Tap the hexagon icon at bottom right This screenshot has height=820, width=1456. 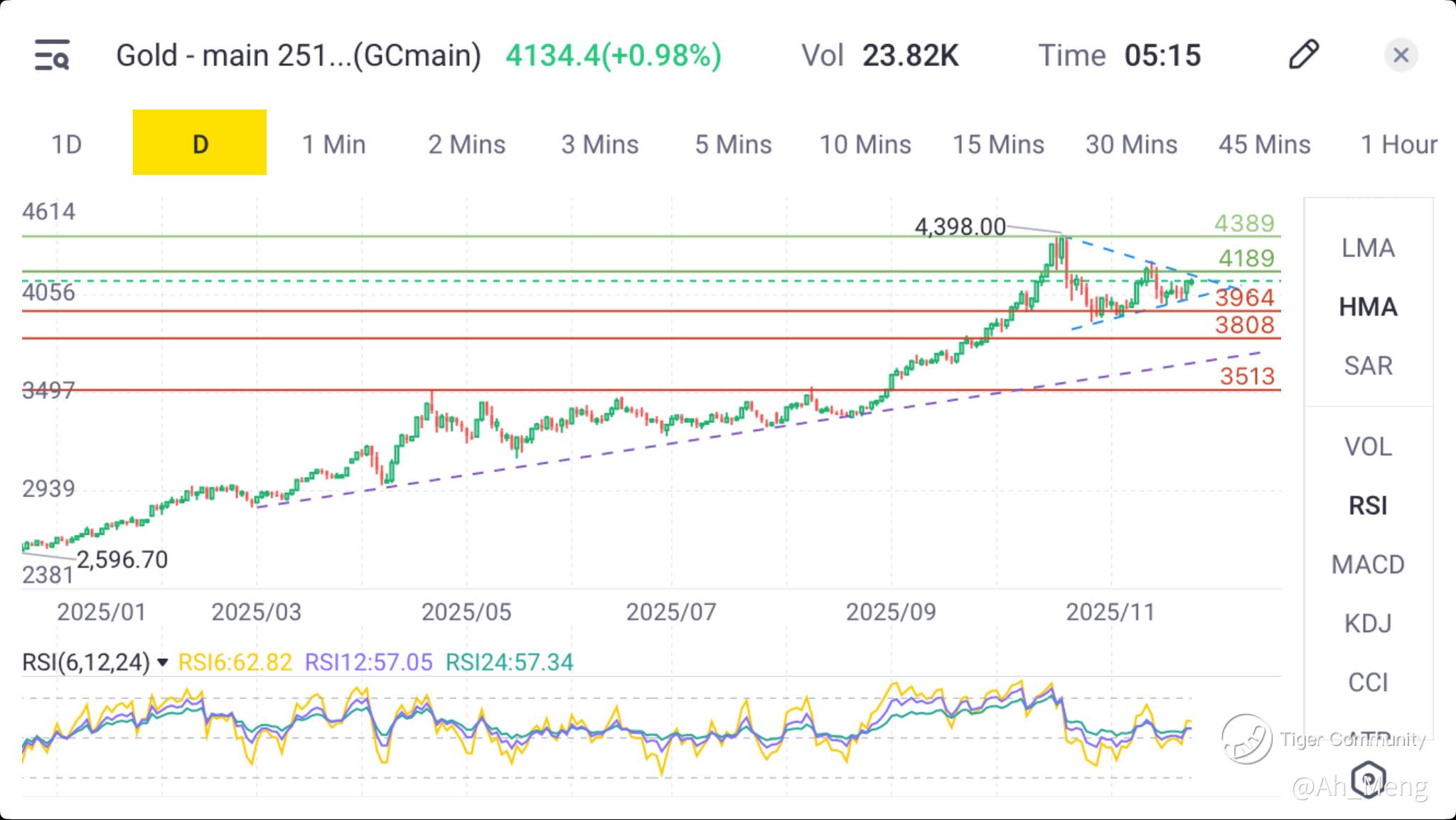pos(1369,778)
